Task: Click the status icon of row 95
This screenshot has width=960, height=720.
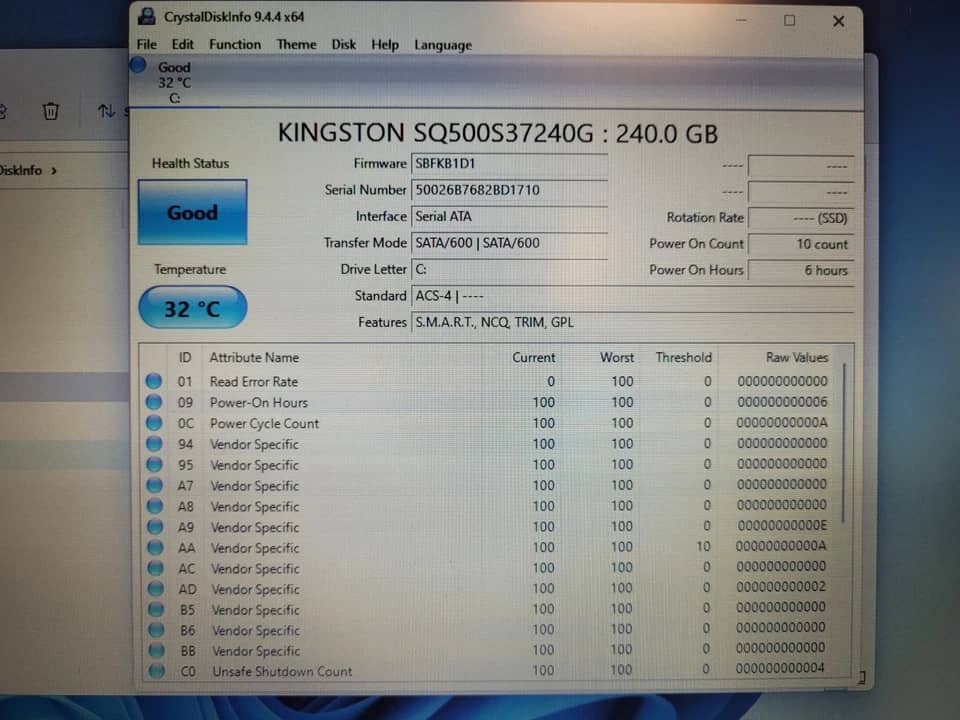Action: 154,464
